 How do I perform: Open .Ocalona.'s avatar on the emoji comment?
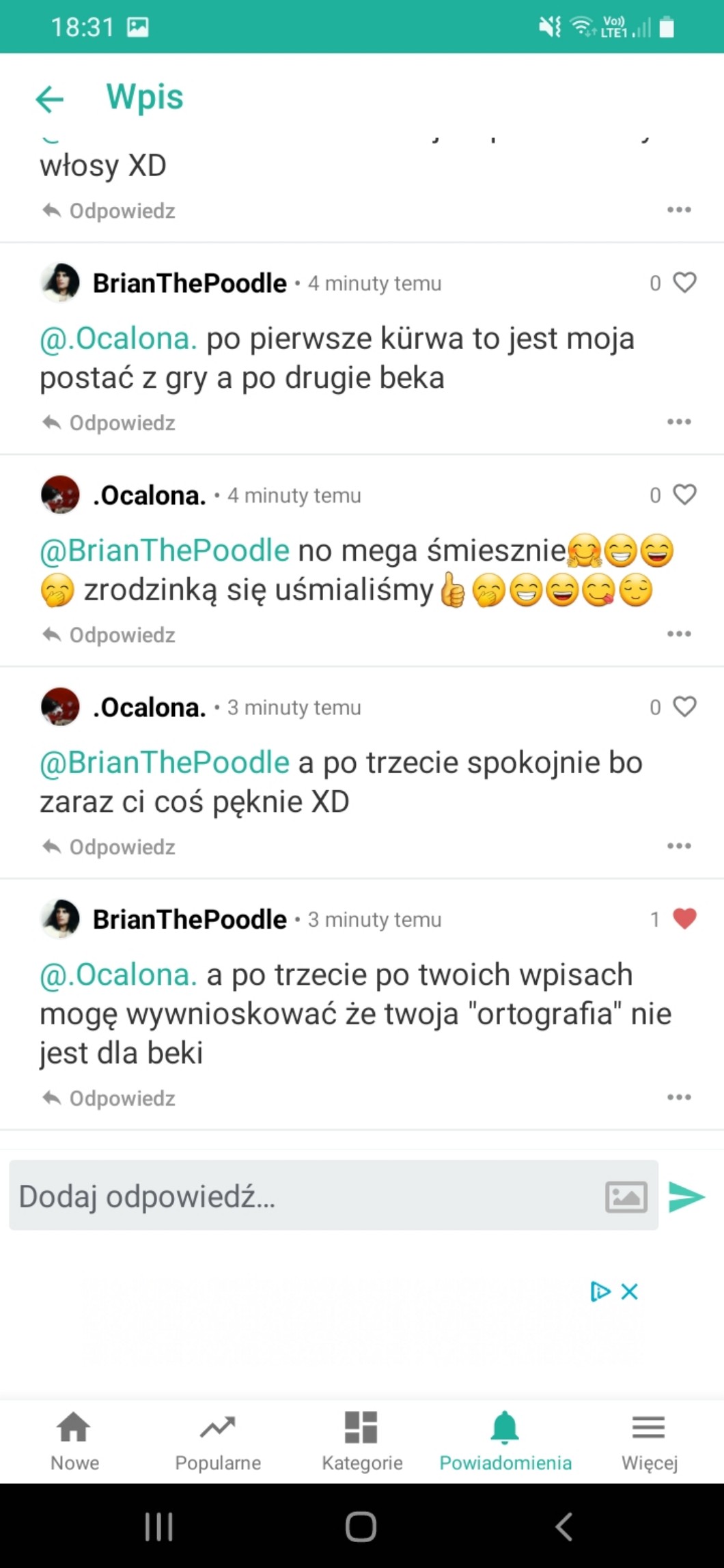pyautogui.click(x=60, y=494)
